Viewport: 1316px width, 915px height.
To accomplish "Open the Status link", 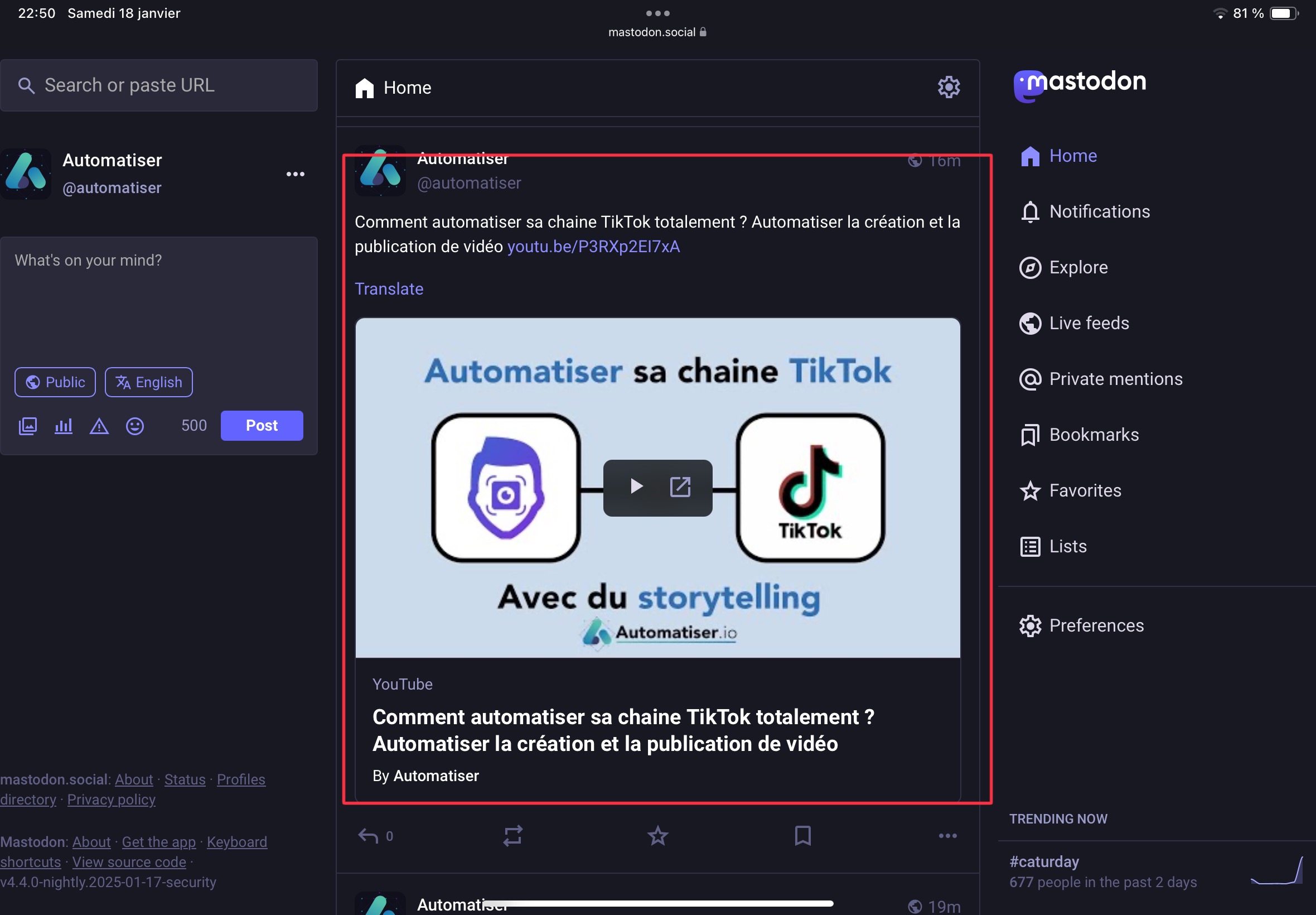I will tap(185, 779).
